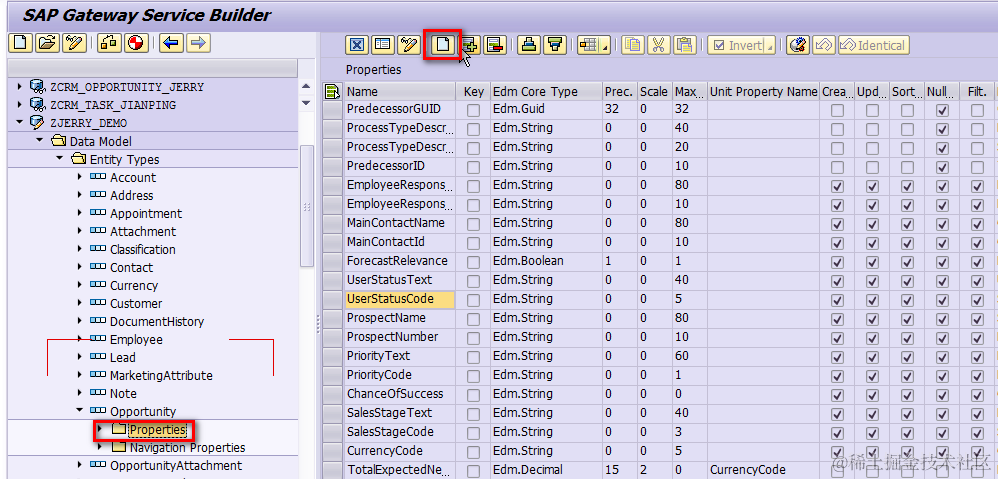
Task: Sort descending using the inverted pyramid icon
Action: pos(556,45)
